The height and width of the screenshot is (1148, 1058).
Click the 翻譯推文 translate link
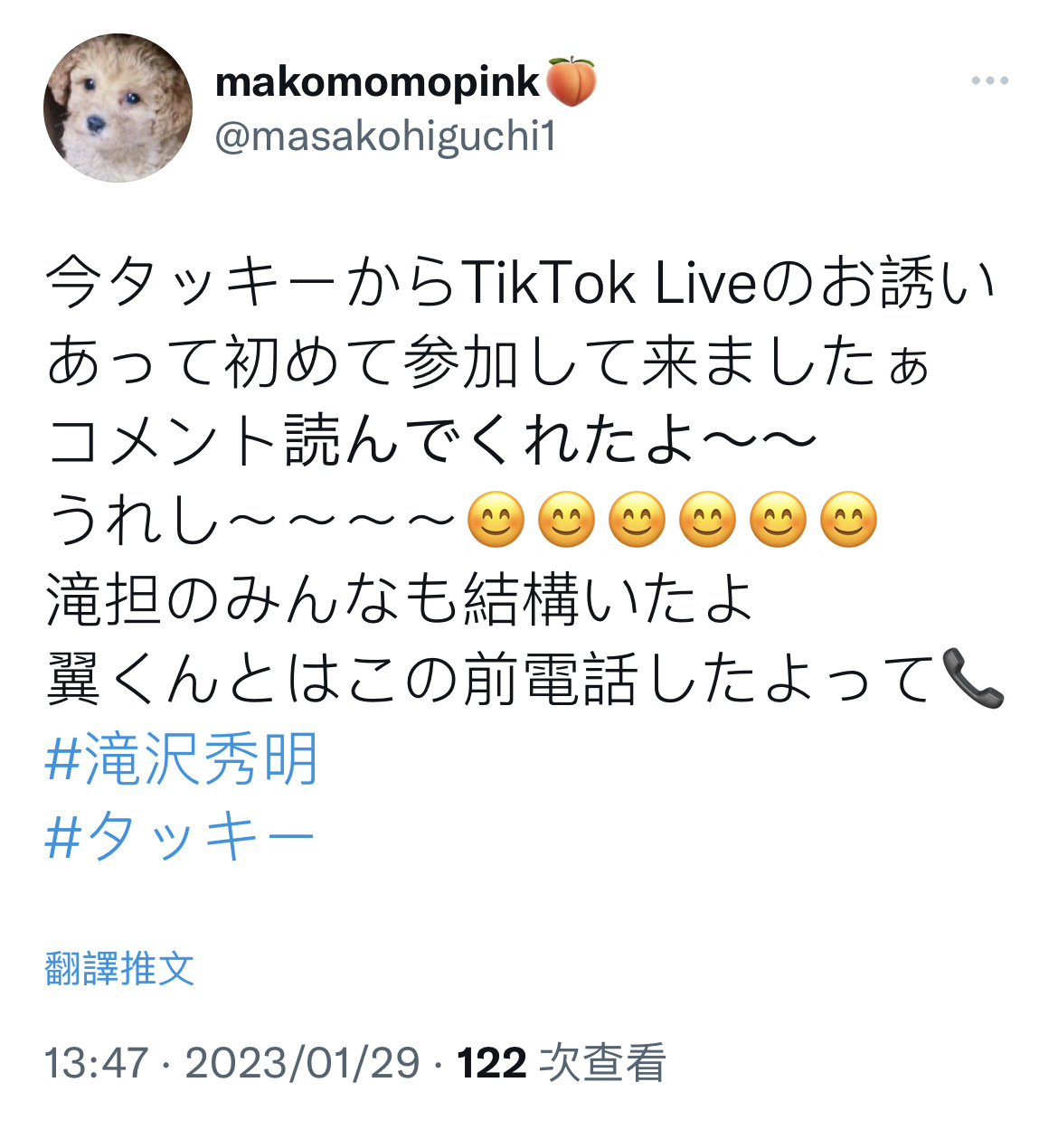point(119,968)
